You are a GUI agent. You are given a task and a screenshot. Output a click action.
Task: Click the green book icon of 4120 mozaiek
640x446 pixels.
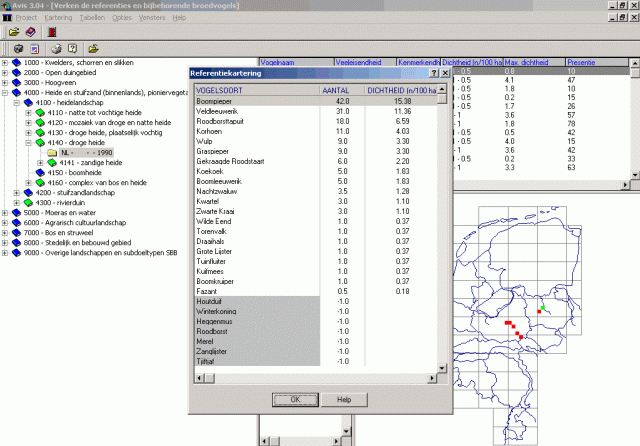pyautogui.click(x=40, y=122)
